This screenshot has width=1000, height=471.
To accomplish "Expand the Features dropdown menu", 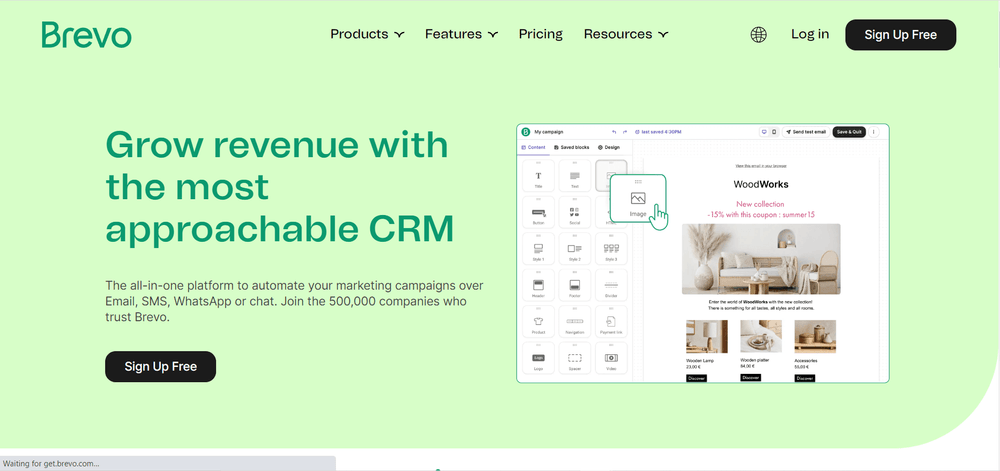I will pyautogui.click(x=461, y=34).
